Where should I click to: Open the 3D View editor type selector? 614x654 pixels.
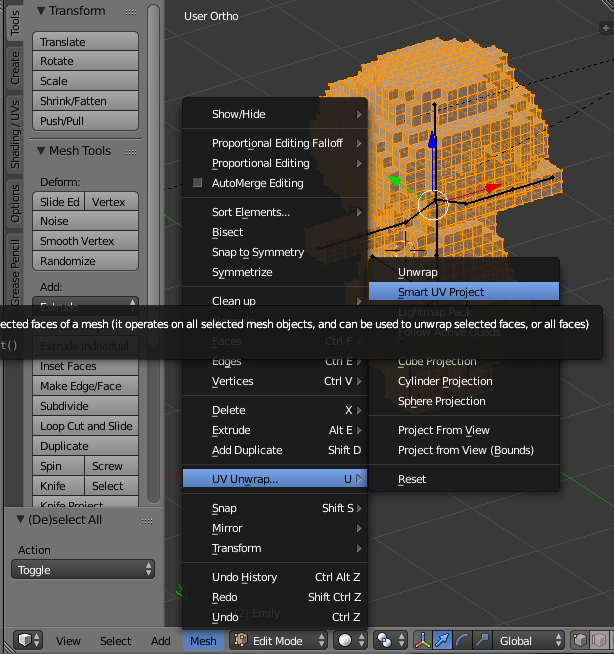click(x=28, y=640)
